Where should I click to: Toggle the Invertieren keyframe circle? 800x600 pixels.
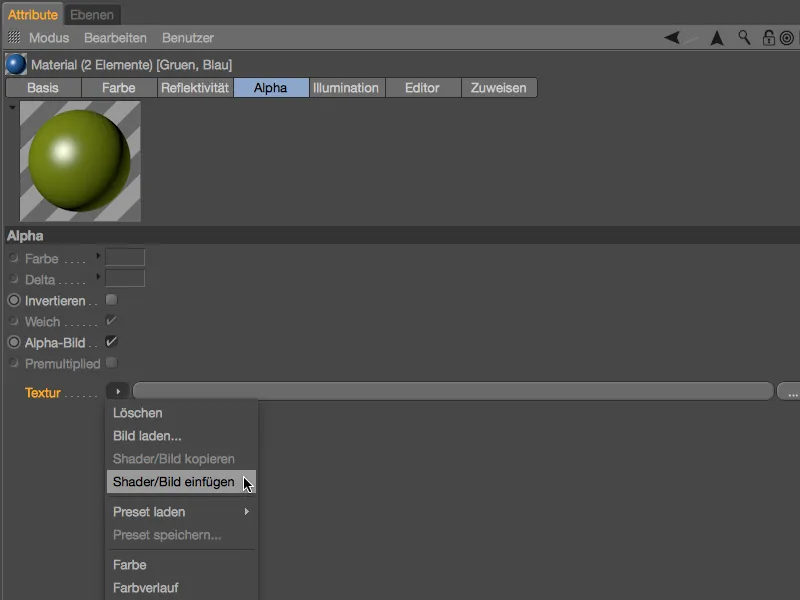tap(14, 300)
